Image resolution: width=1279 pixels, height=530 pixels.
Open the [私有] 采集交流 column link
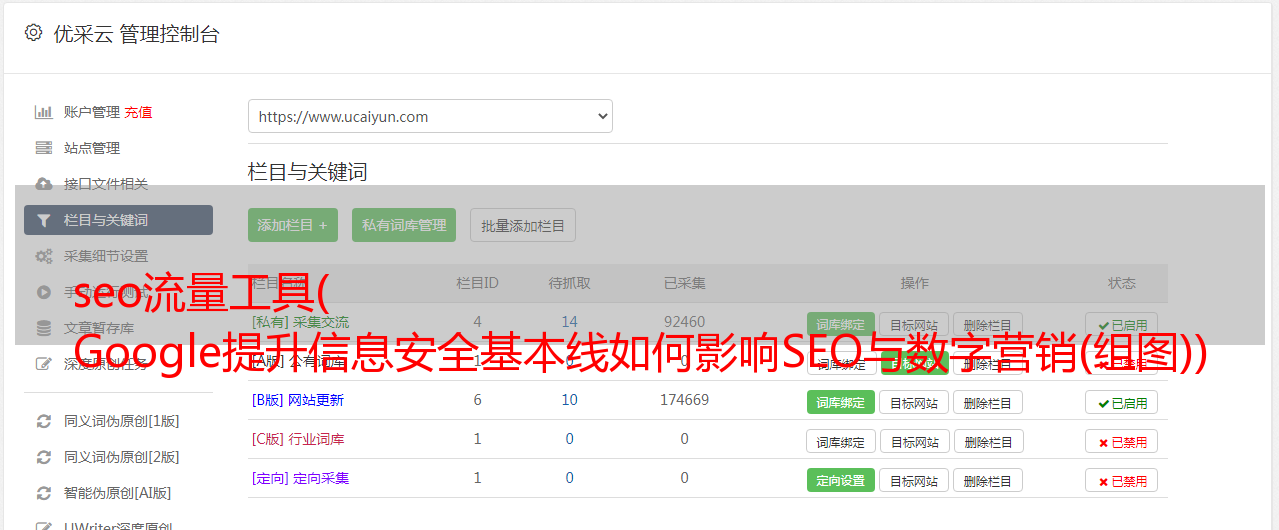(x=300, y=322)
